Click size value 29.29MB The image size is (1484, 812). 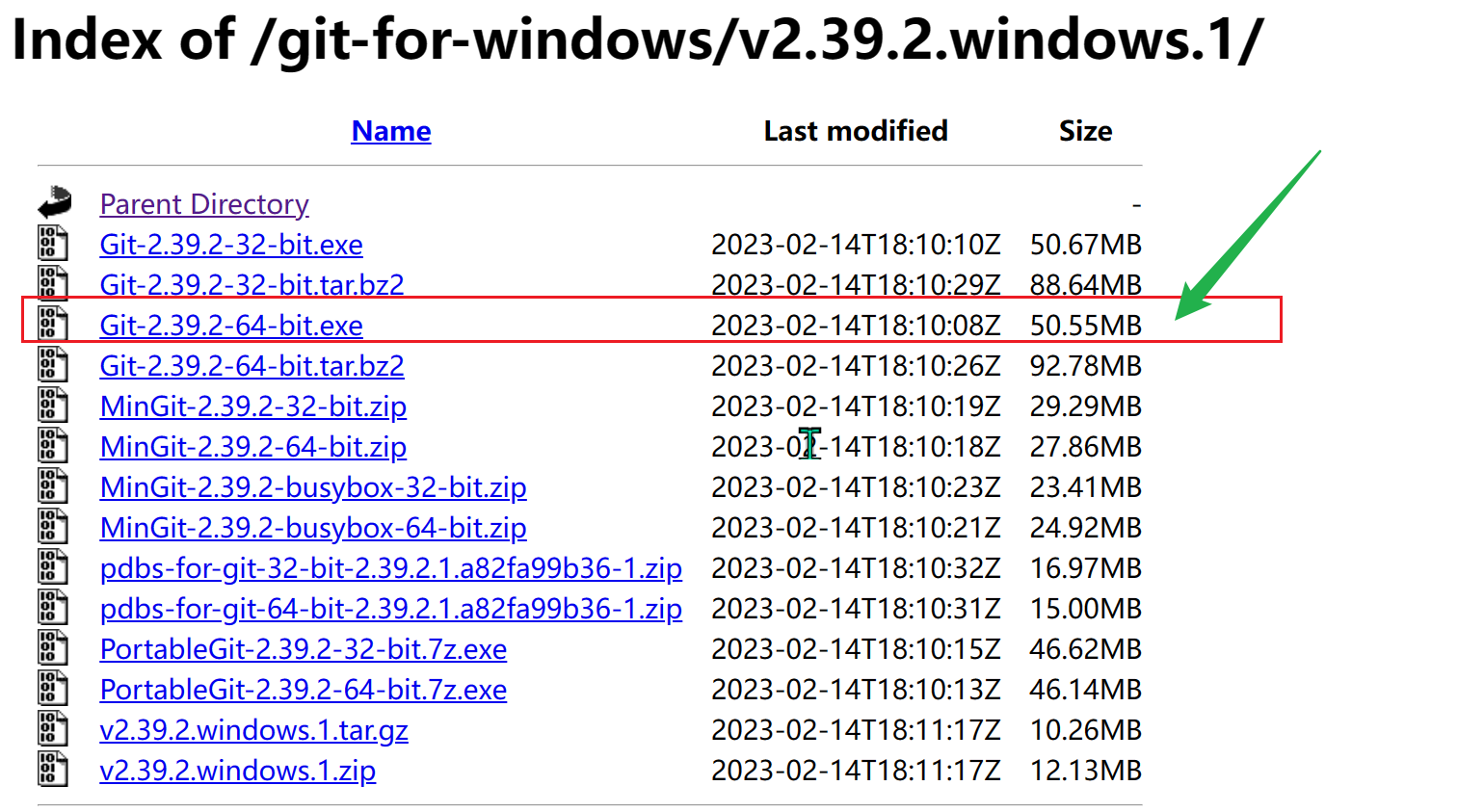[x=1086, y=406]
